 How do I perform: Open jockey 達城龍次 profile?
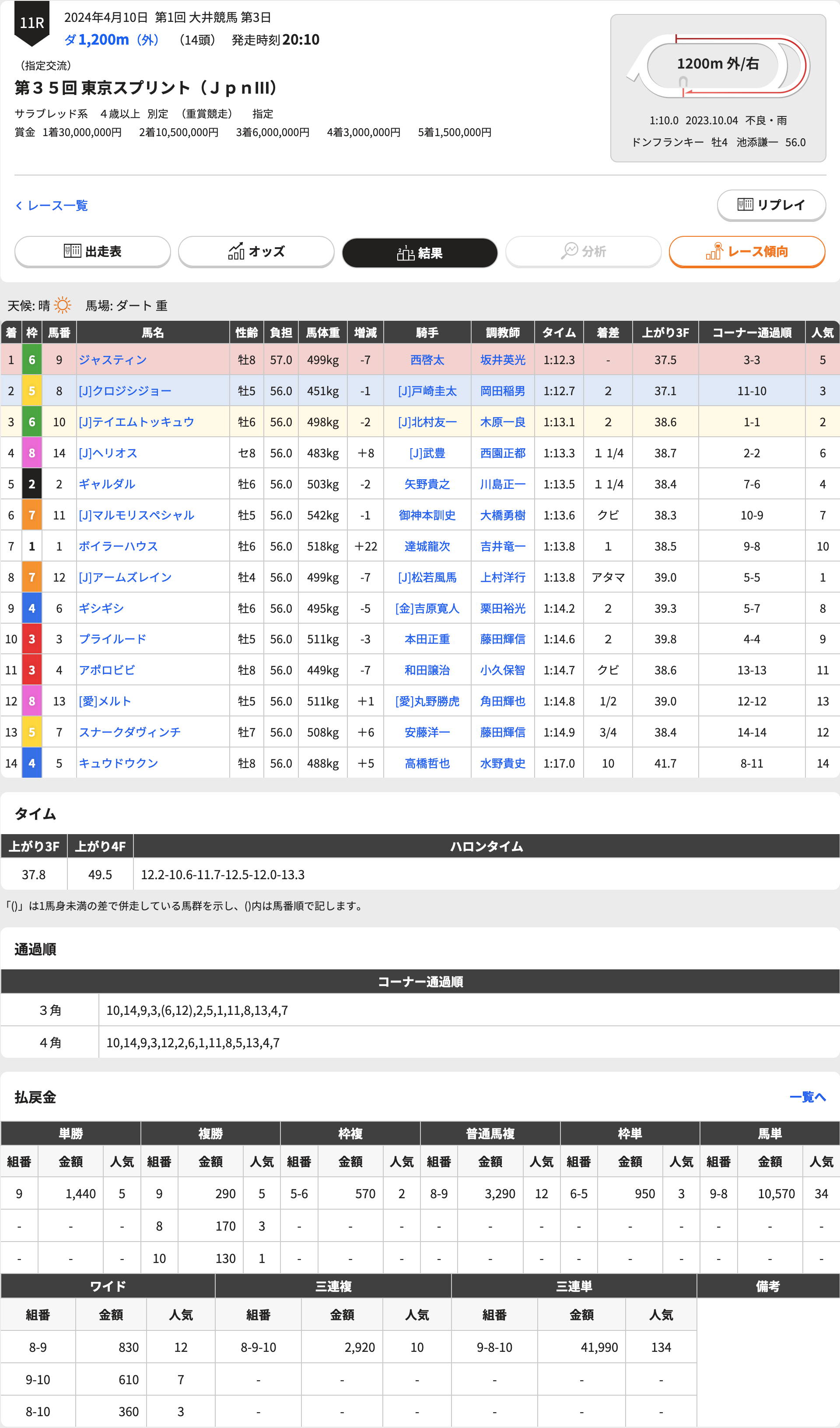(427, 546)
